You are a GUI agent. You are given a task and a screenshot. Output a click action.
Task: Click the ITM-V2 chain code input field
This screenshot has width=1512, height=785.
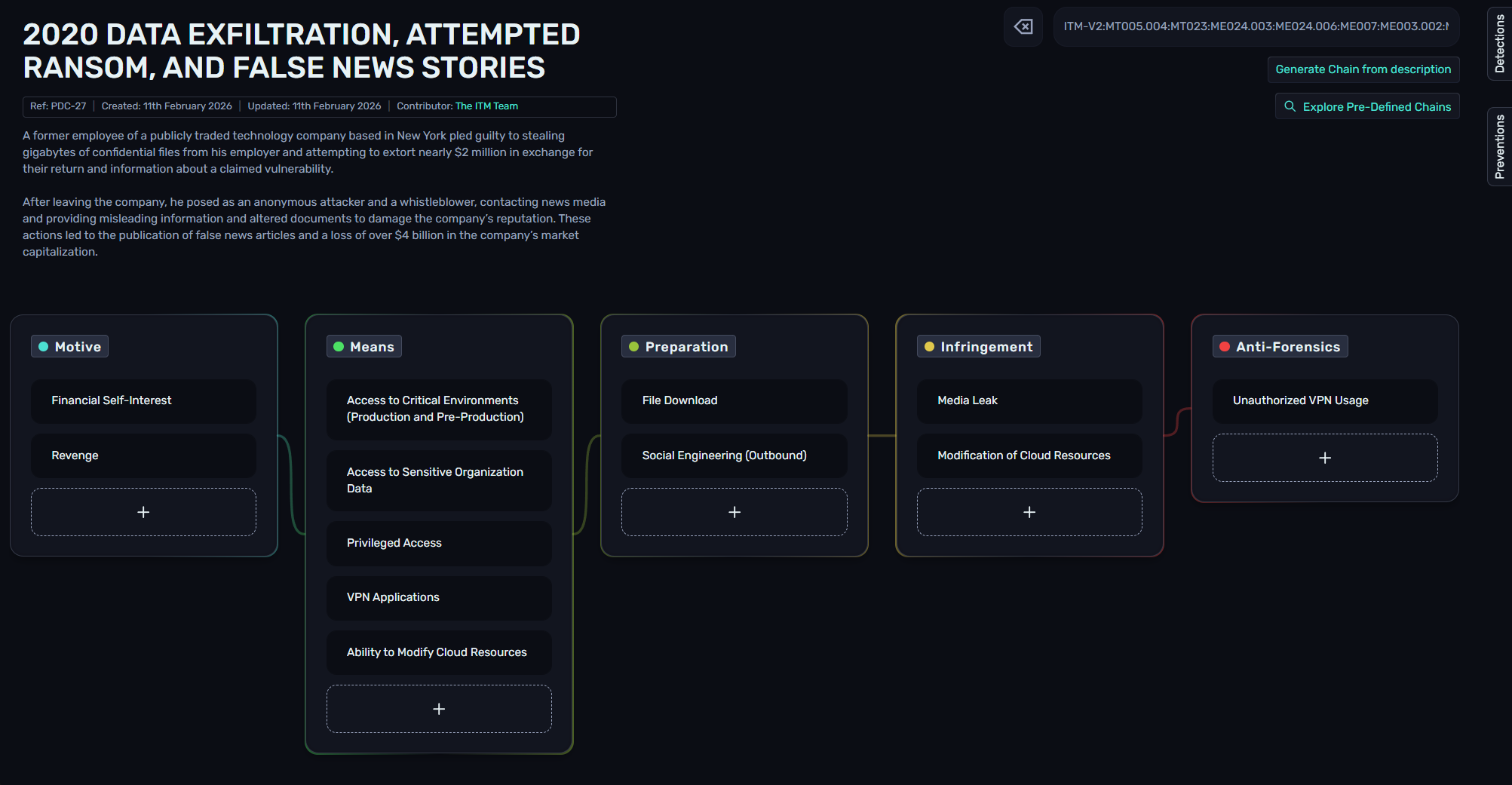click(1256, 27)
